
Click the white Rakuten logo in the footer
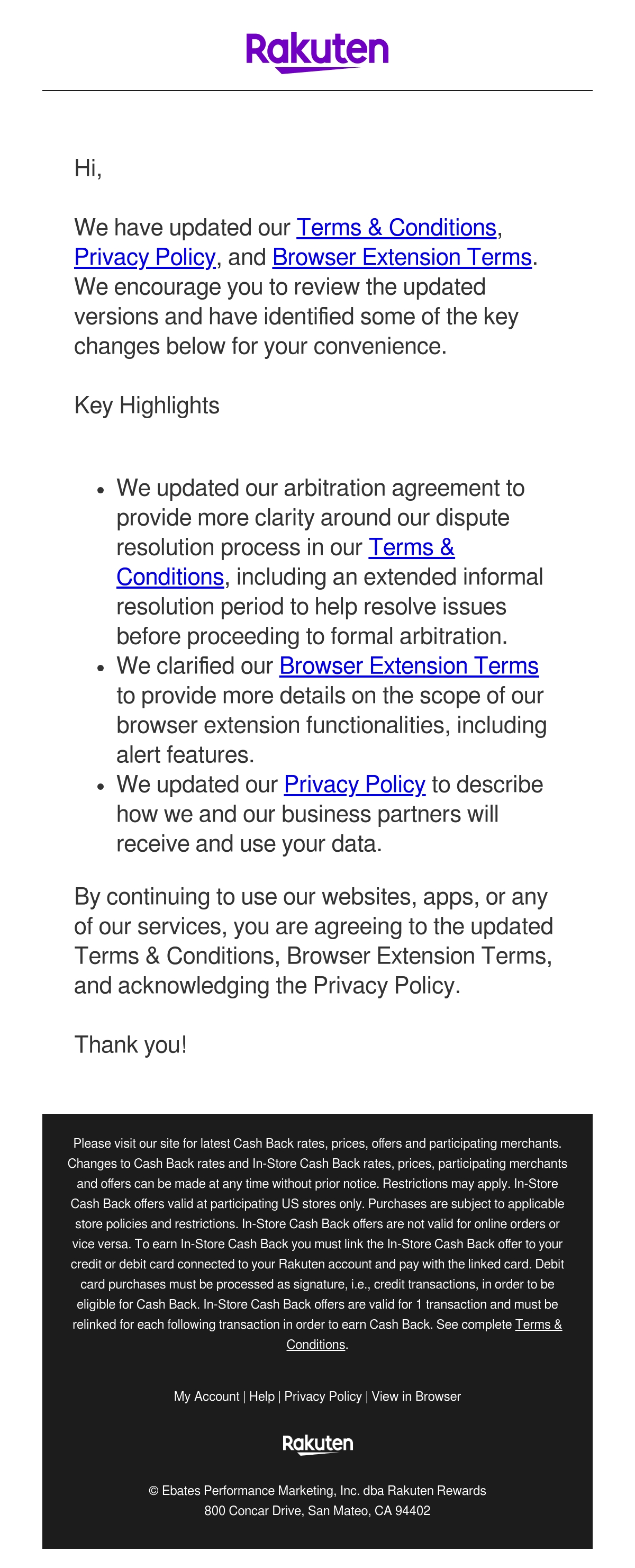pyautogui.click(x=317, y=1444)
